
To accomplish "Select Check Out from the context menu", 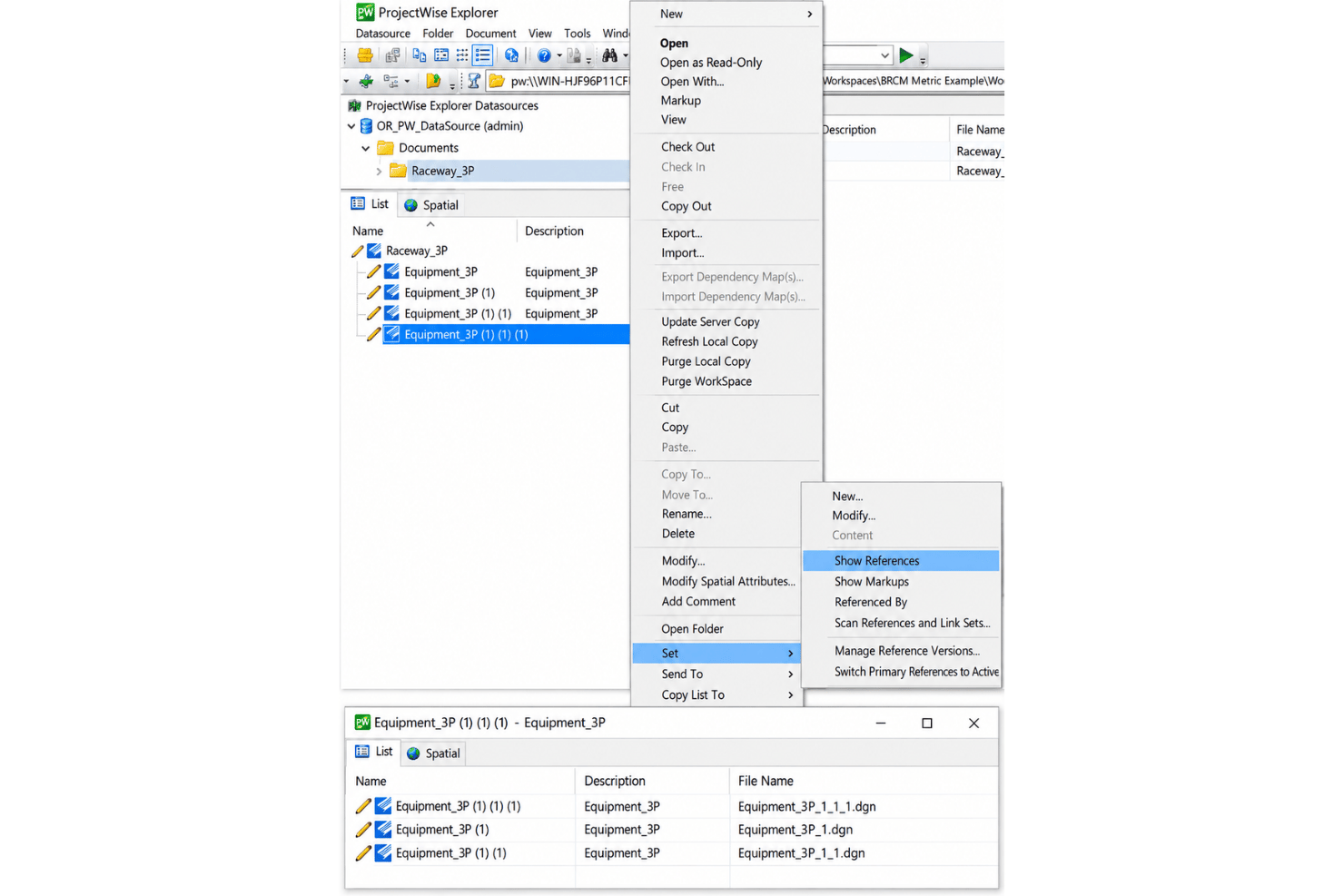I will (687, 147).
